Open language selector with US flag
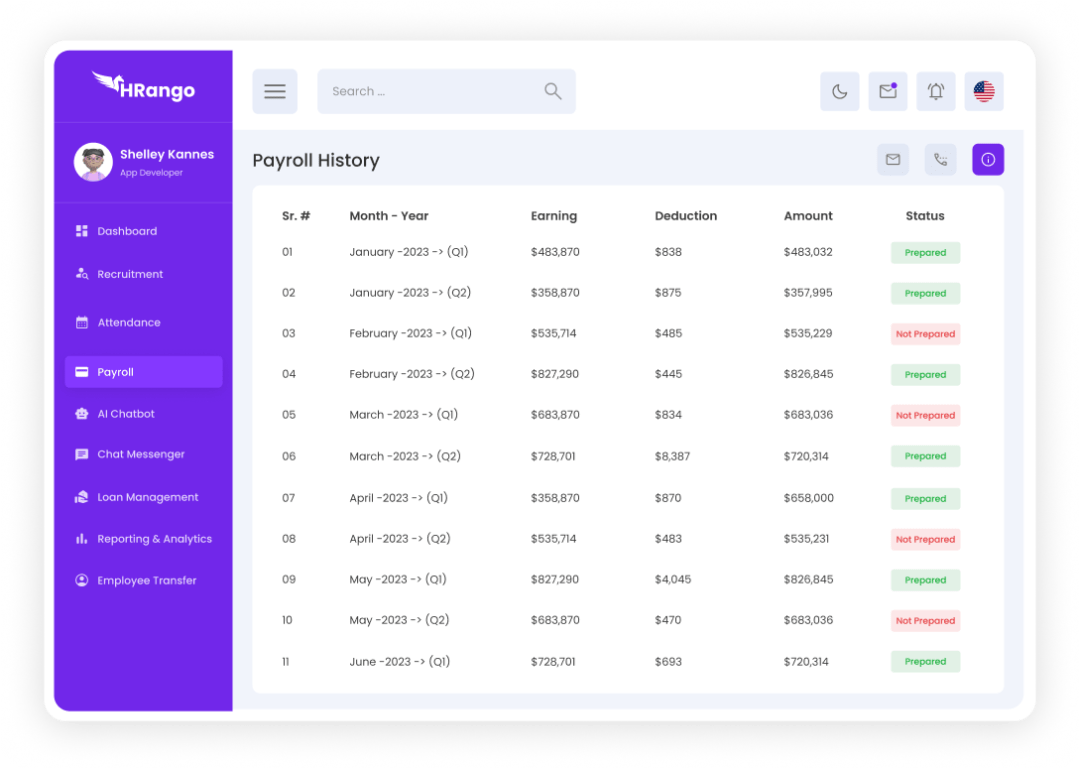This screenshot has width=1080, height=769. point(984,92)
